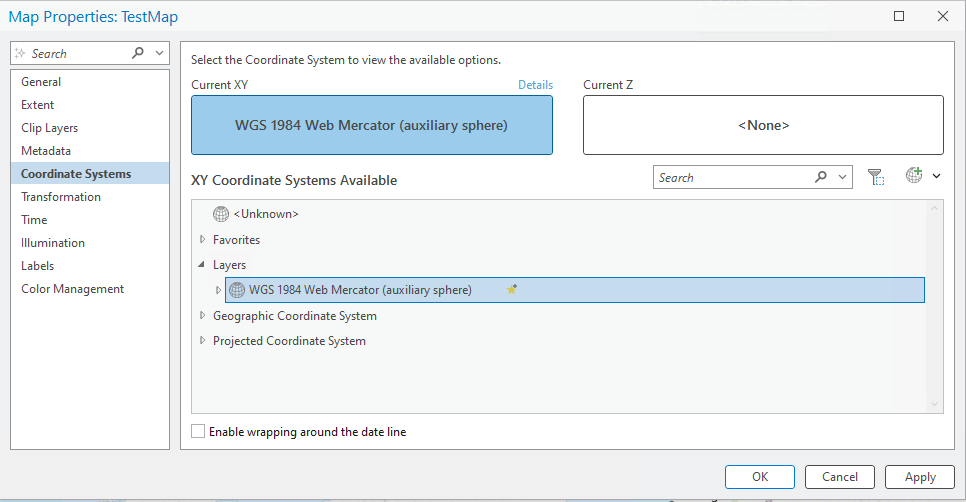Click the globe icon next to Unknown
966x502 pixels.
[221, 214]
